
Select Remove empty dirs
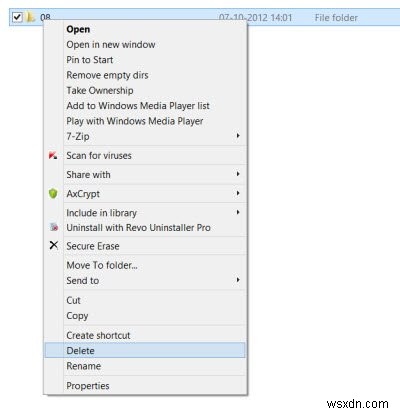coord(145,75)
